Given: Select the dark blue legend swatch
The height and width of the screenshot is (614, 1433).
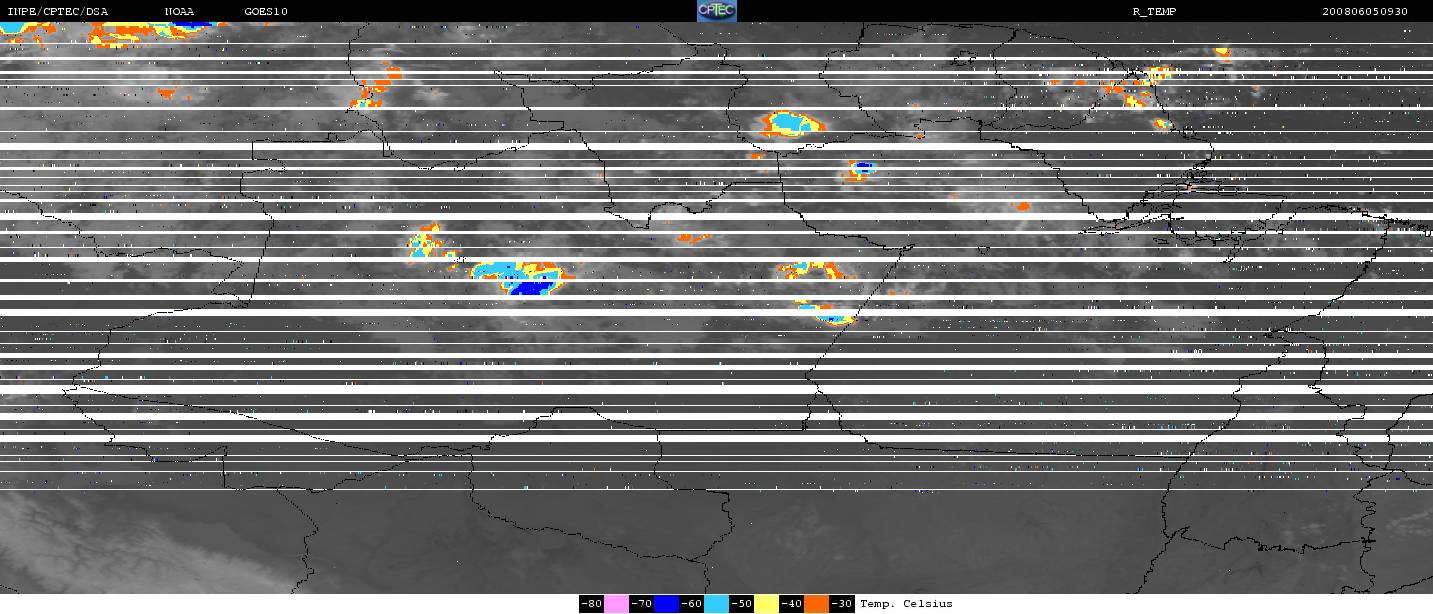Looking at the screenshot, I should coord(666,604).
